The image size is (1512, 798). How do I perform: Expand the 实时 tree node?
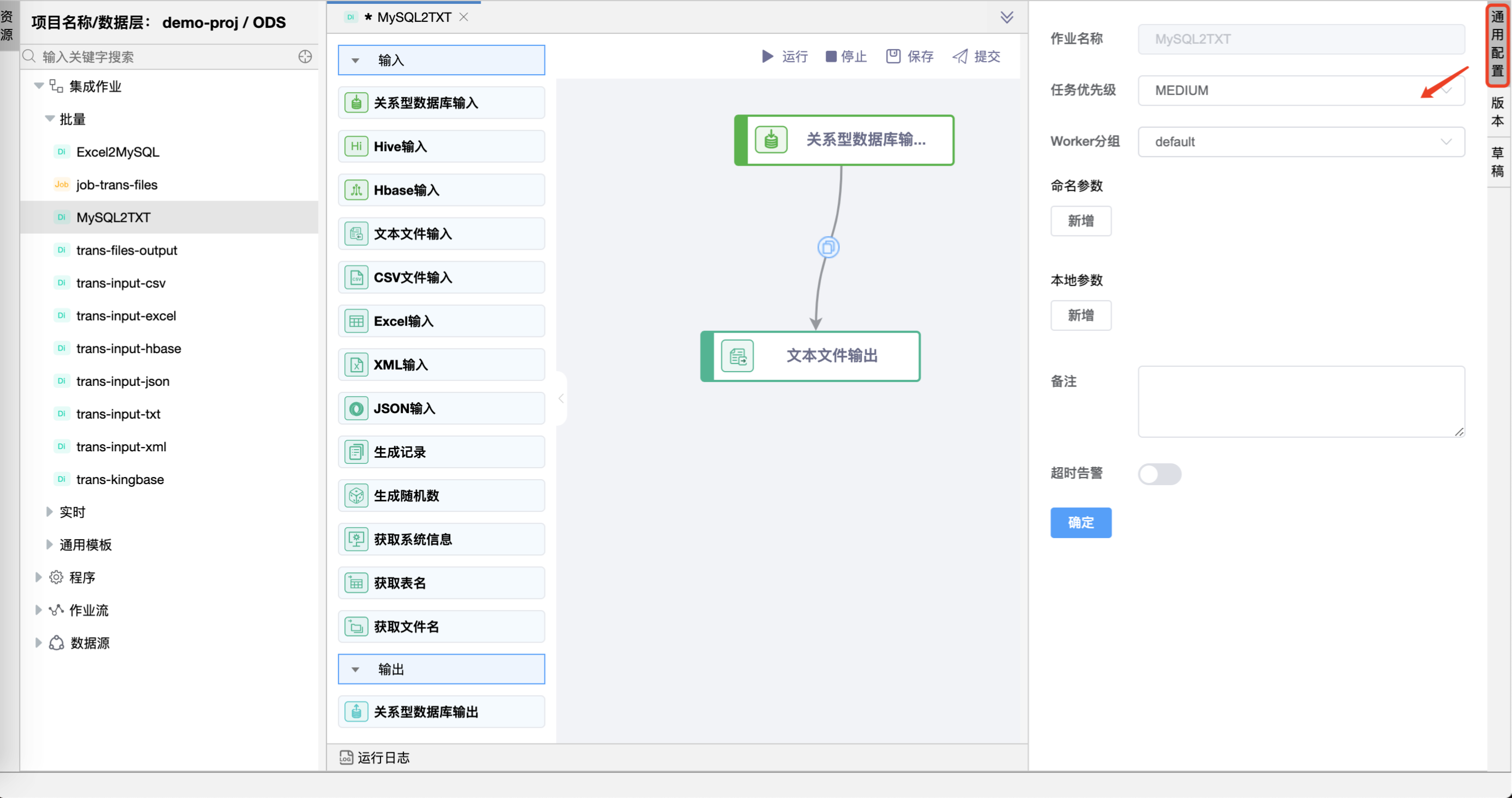point(49,512)
